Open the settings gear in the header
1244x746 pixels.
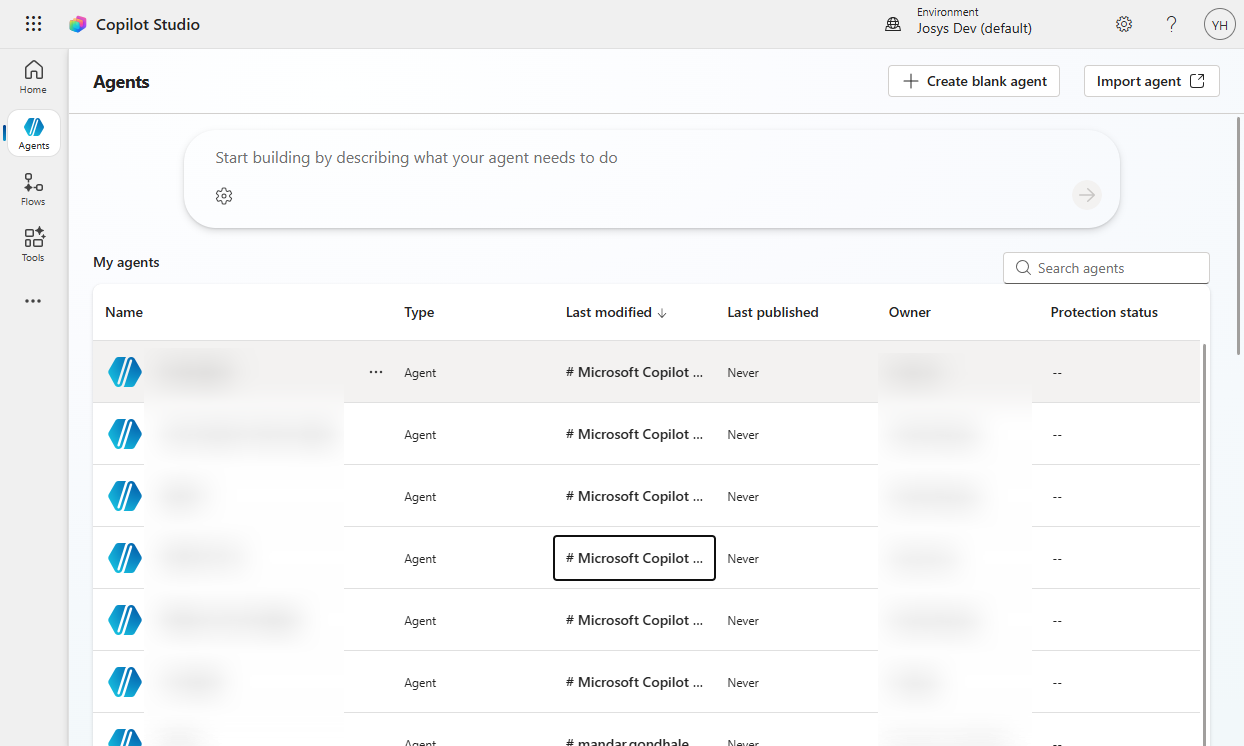[x=1124, y=24]
